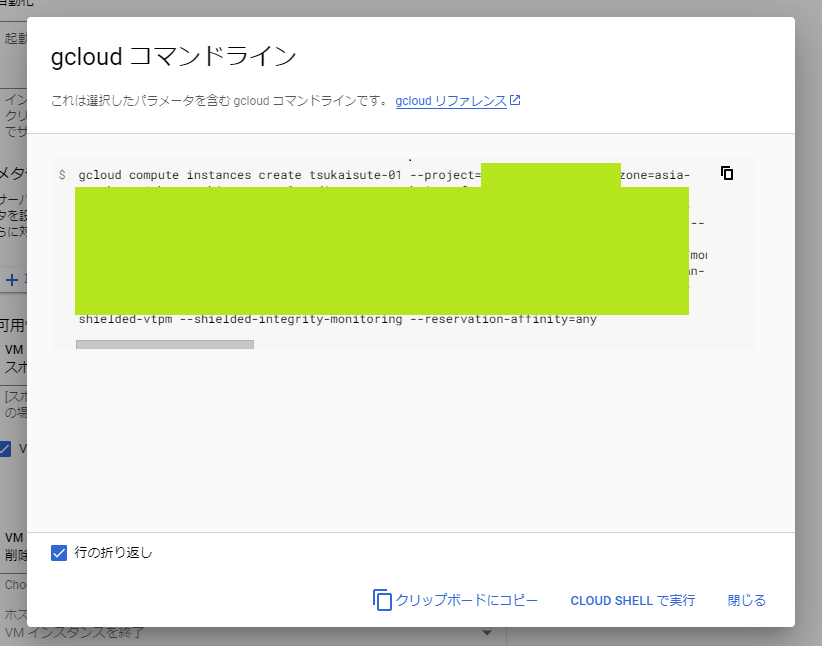822x646 pixels.
Task: Click the gcloud コマンドライン heading
Action: click(x=174, y=56)
